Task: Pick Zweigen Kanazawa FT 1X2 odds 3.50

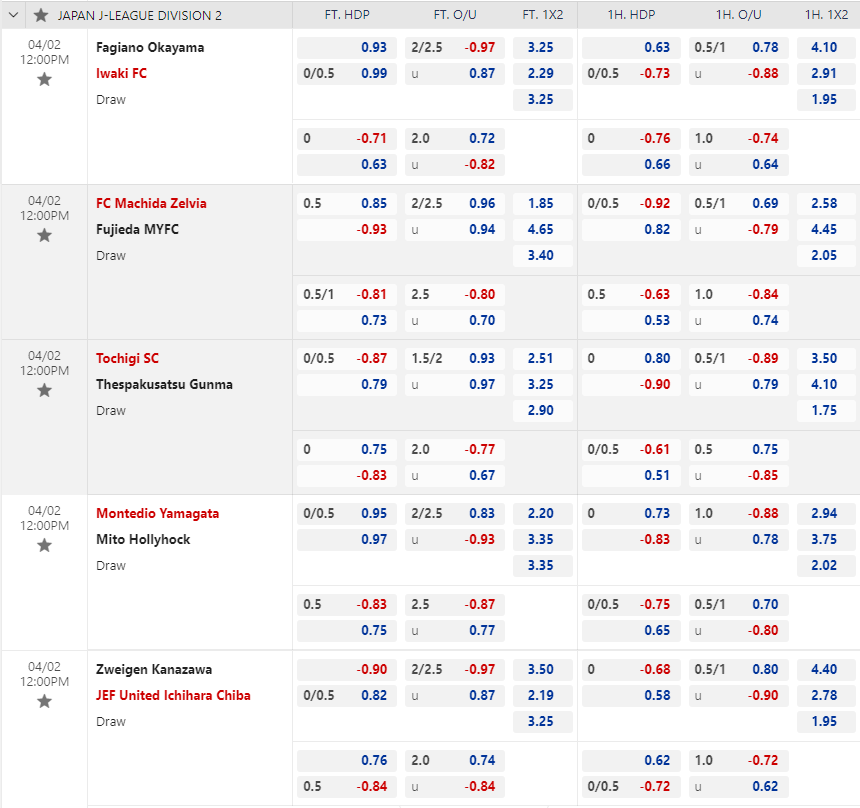Action: coord(542,670)
